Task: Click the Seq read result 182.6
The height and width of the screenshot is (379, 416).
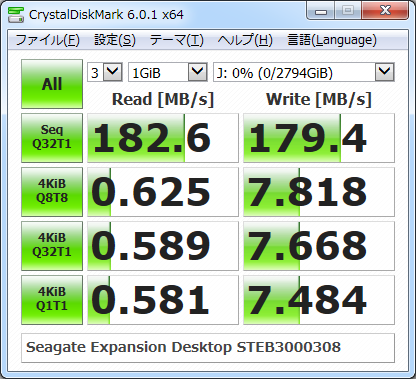Action: click(x=163, y=138)
